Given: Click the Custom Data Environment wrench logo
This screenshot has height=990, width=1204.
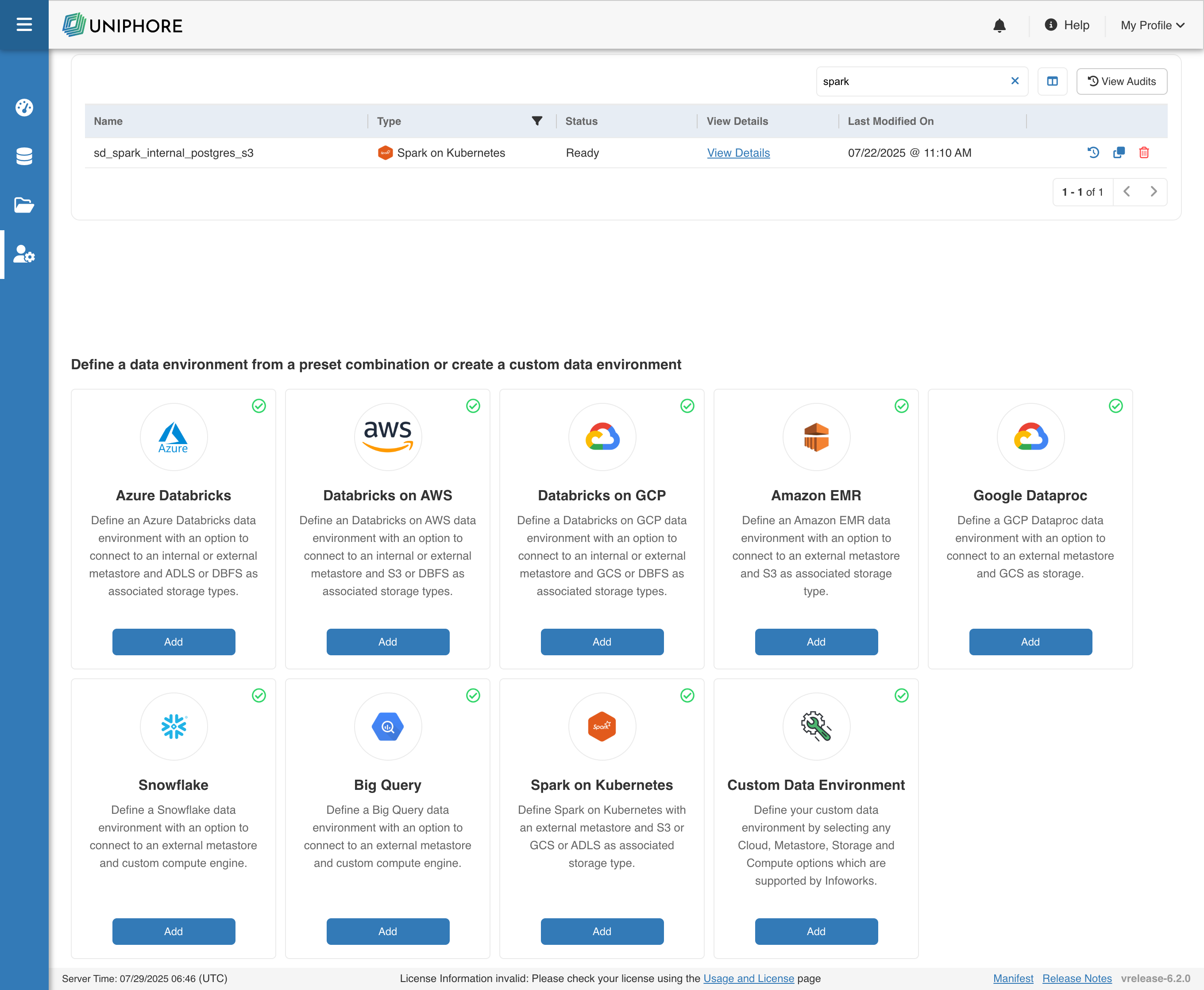Looking at the screenshot, I should (x=816, y=727).
